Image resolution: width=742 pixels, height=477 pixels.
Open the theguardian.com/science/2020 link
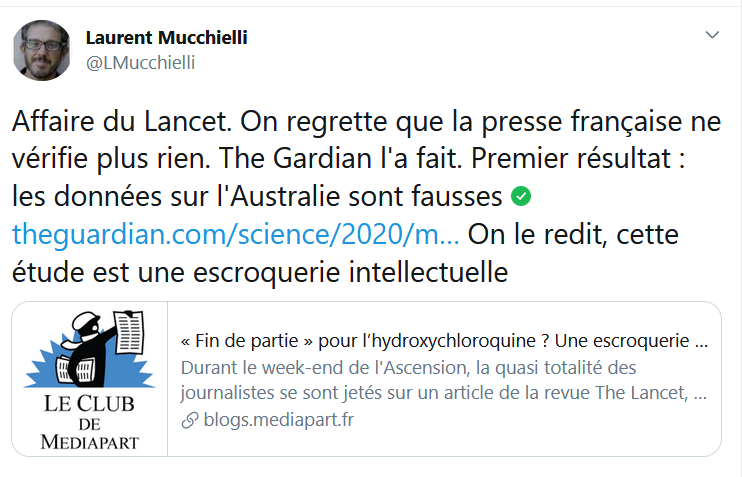coord(236,234)
